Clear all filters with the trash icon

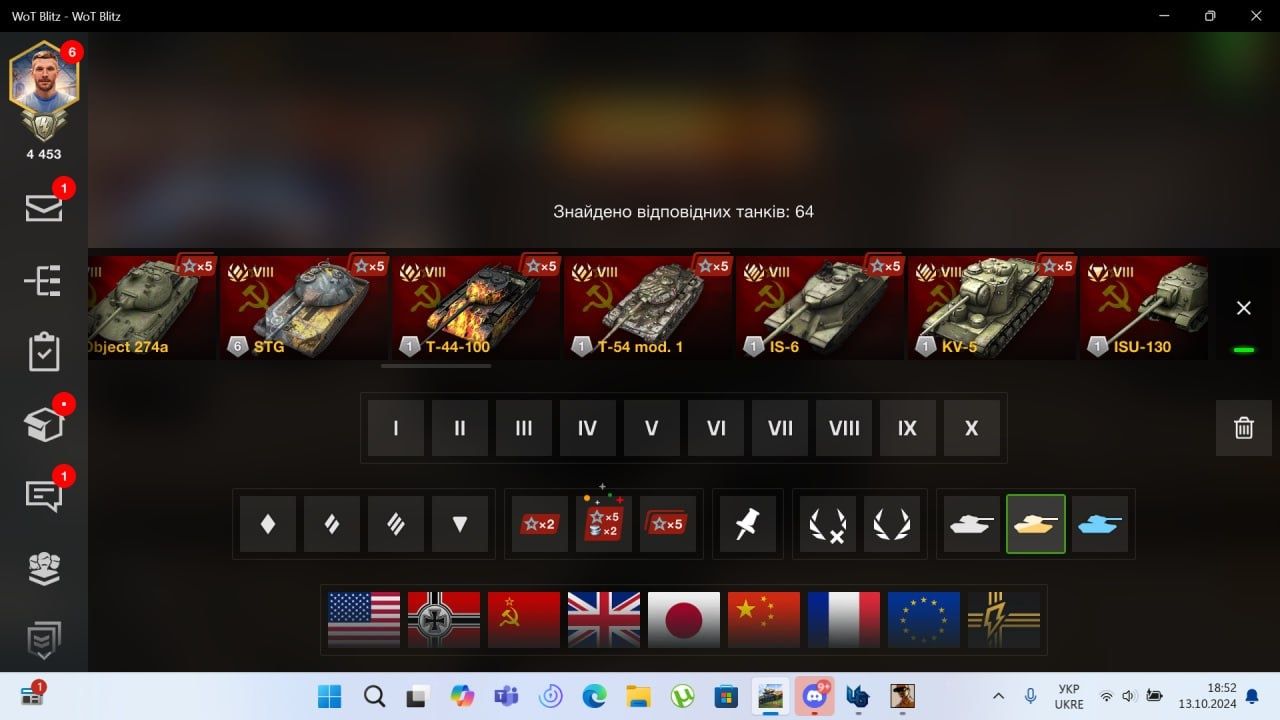pyautogui.click(x=1244, y=428)
